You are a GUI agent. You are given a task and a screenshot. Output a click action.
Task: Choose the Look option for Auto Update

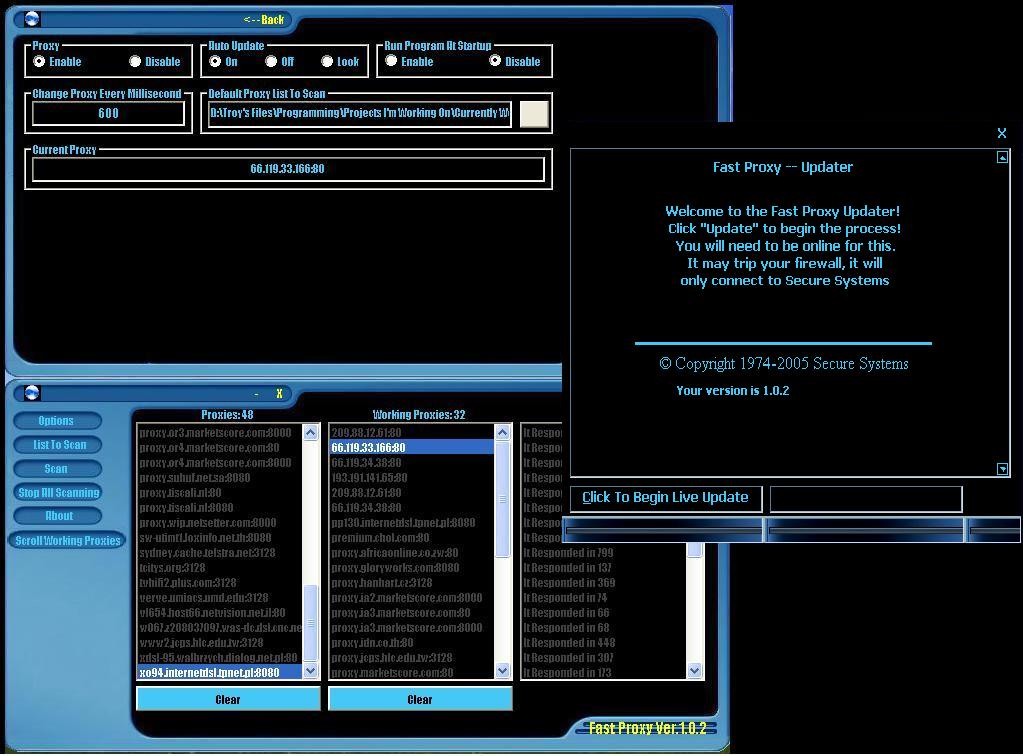(x=327, y=61)
